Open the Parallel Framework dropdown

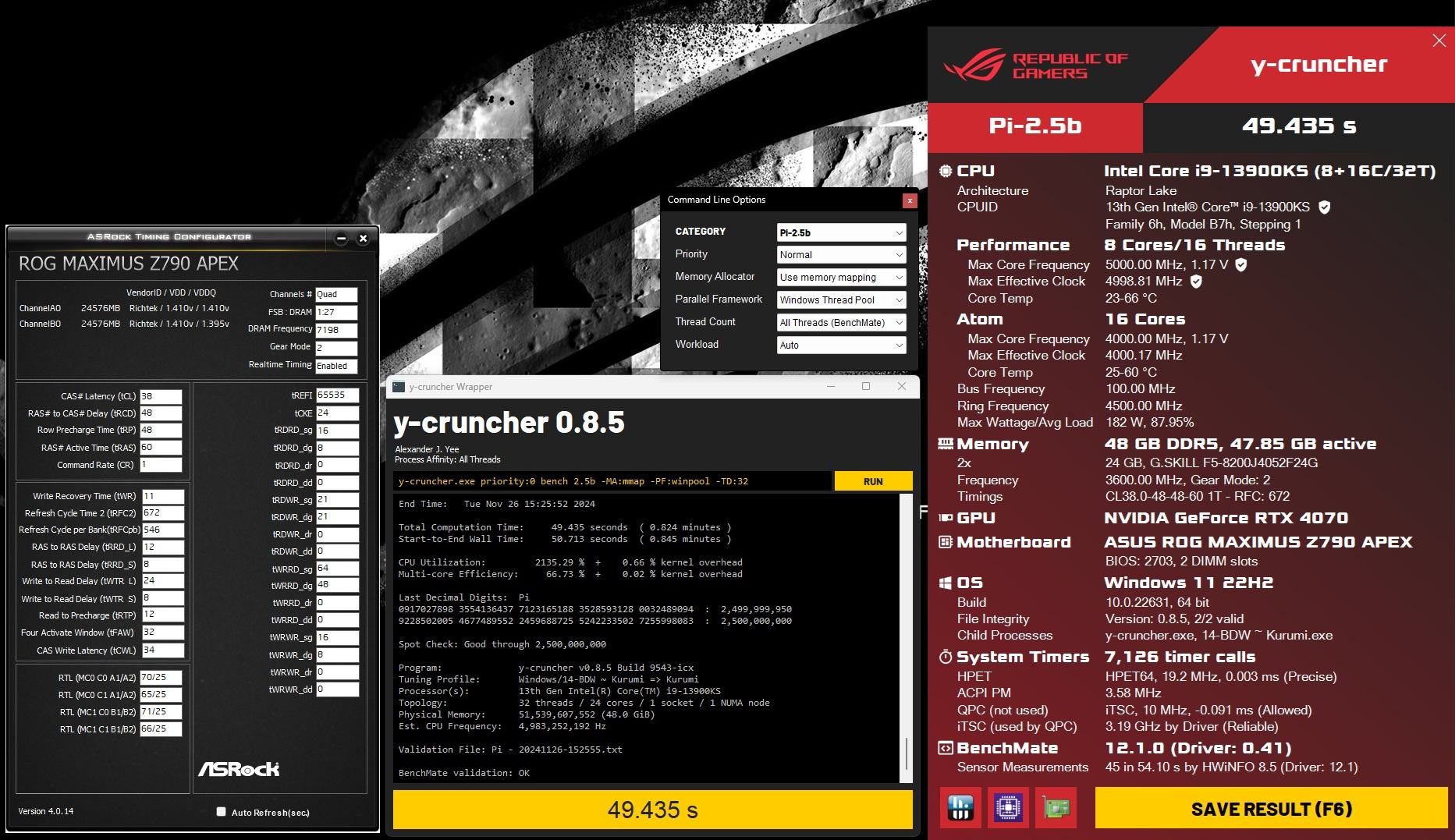(842, 299)
